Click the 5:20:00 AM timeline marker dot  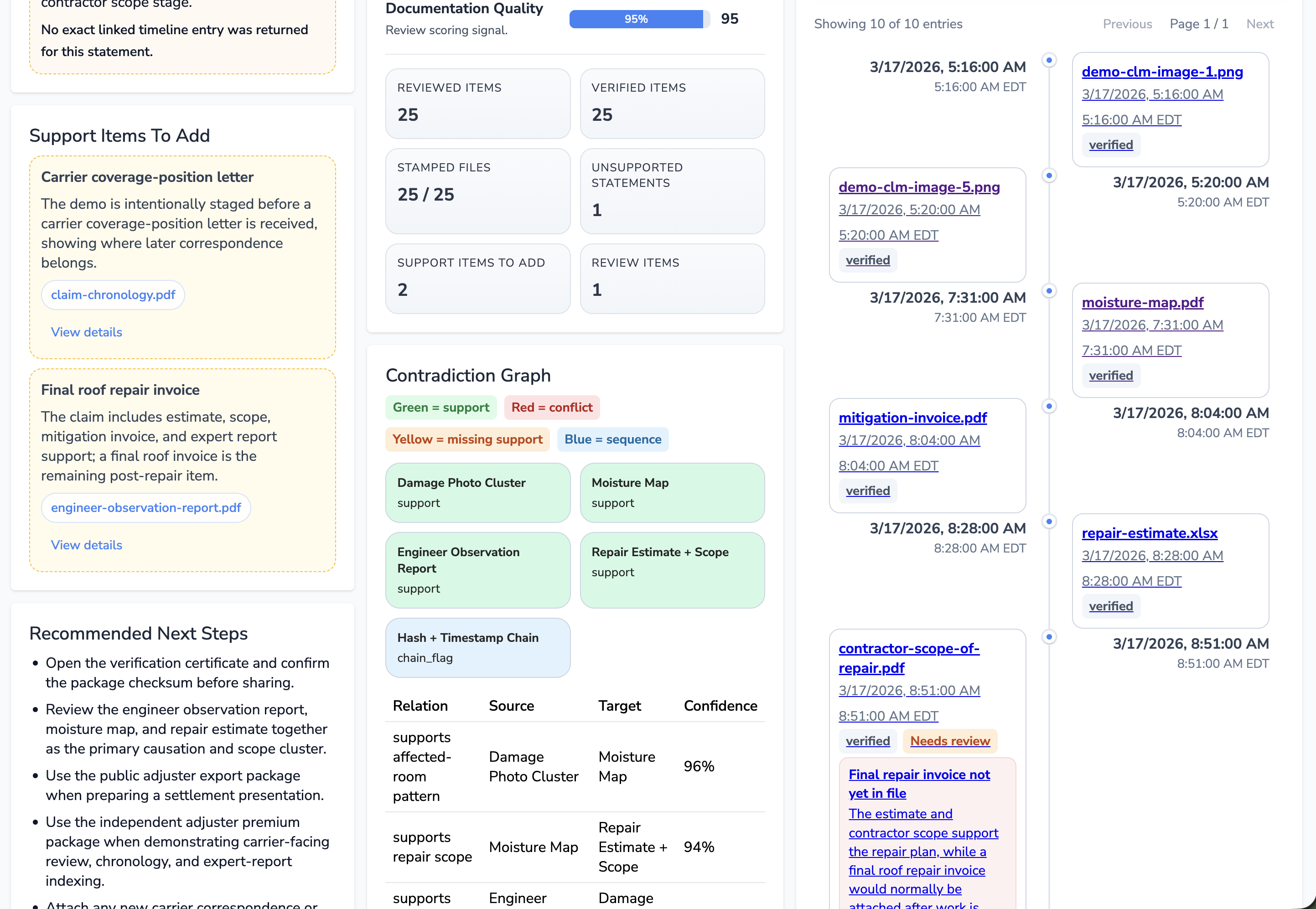pos(1049,176)
